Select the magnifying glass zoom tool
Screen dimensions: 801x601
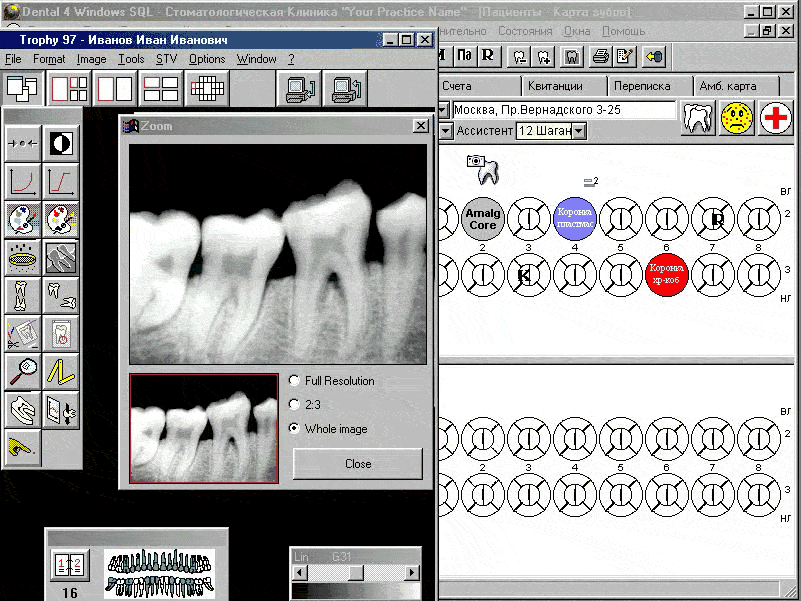click(x=22, y=371)
